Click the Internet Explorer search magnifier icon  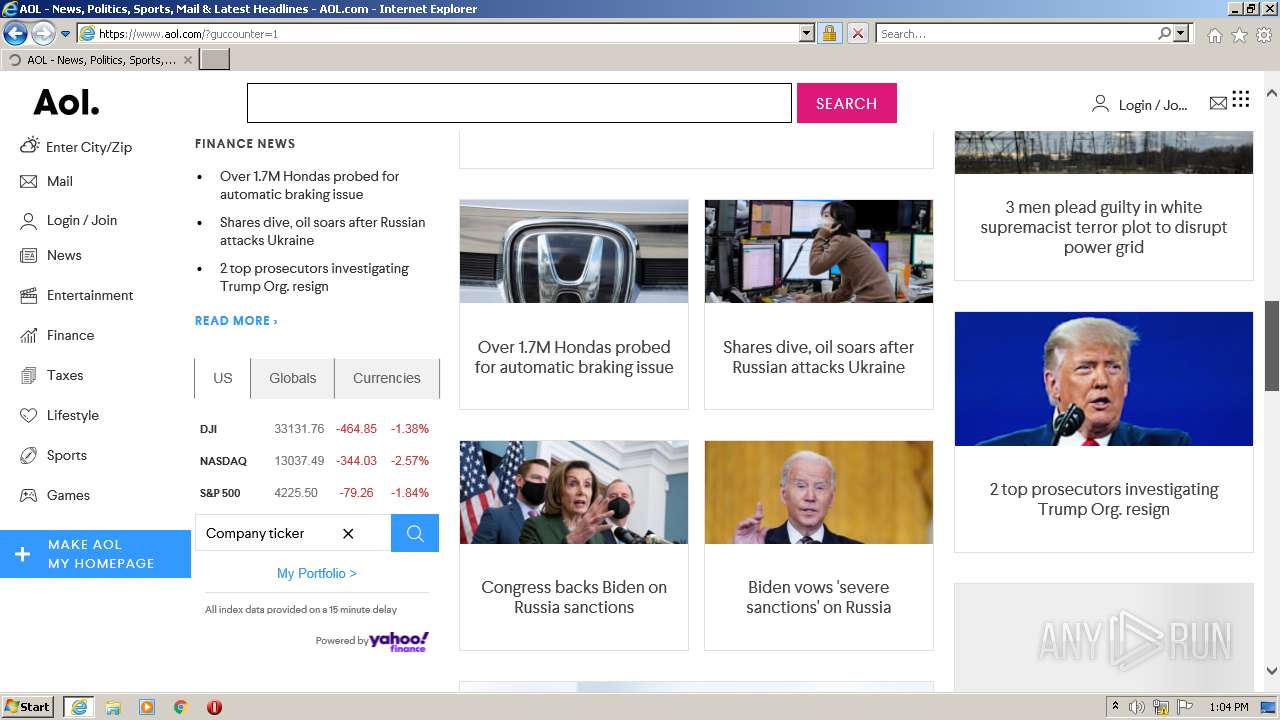[x=1164, y=33]
